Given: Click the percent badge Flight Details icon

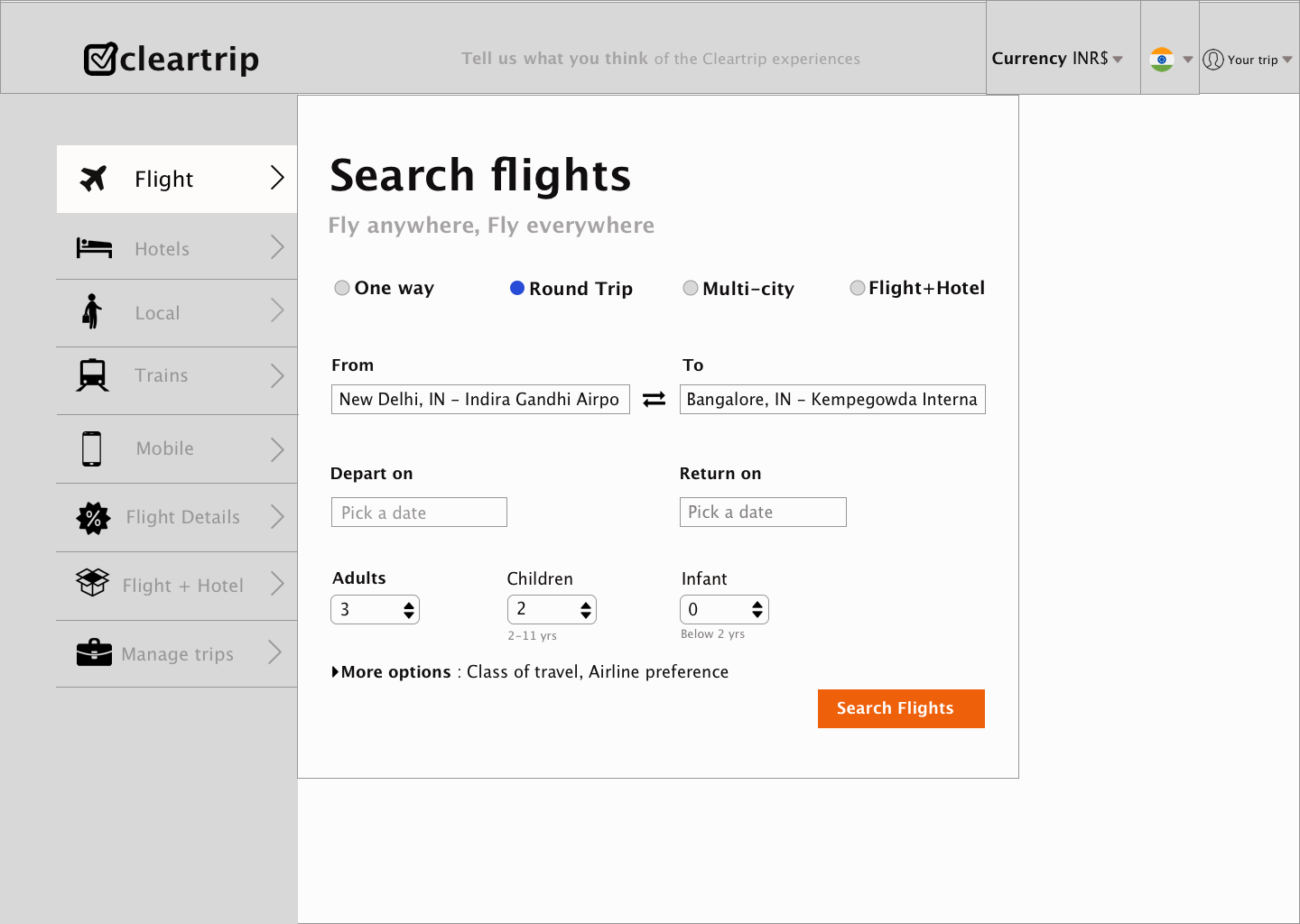Looking at the screenshot, I should [93, 518].
